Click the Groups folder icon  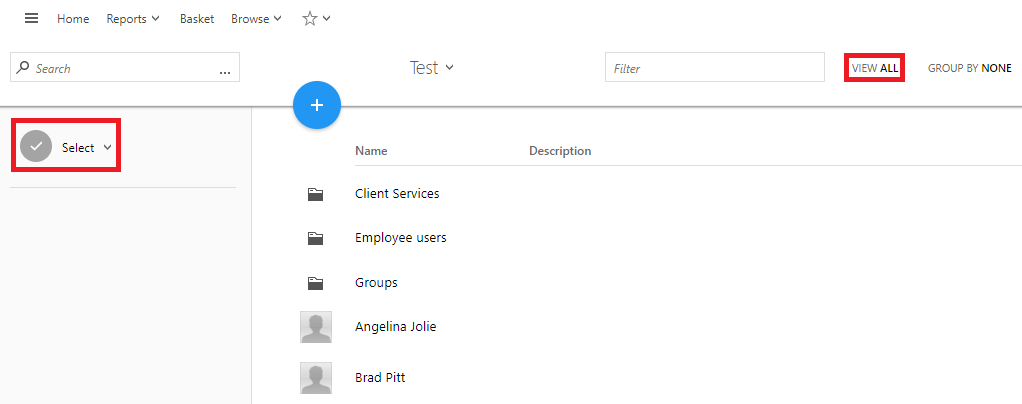315,283
